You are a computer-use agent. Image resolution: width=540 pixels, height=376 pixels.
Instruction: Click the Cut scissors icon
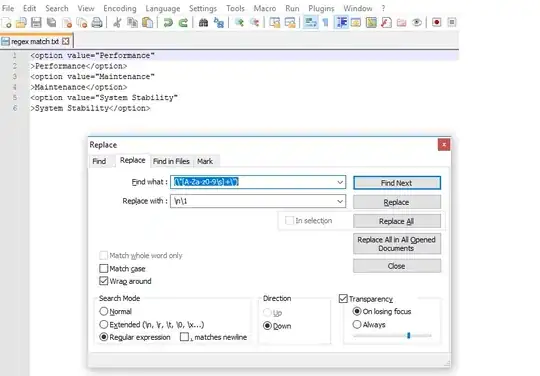coord(117,23)
